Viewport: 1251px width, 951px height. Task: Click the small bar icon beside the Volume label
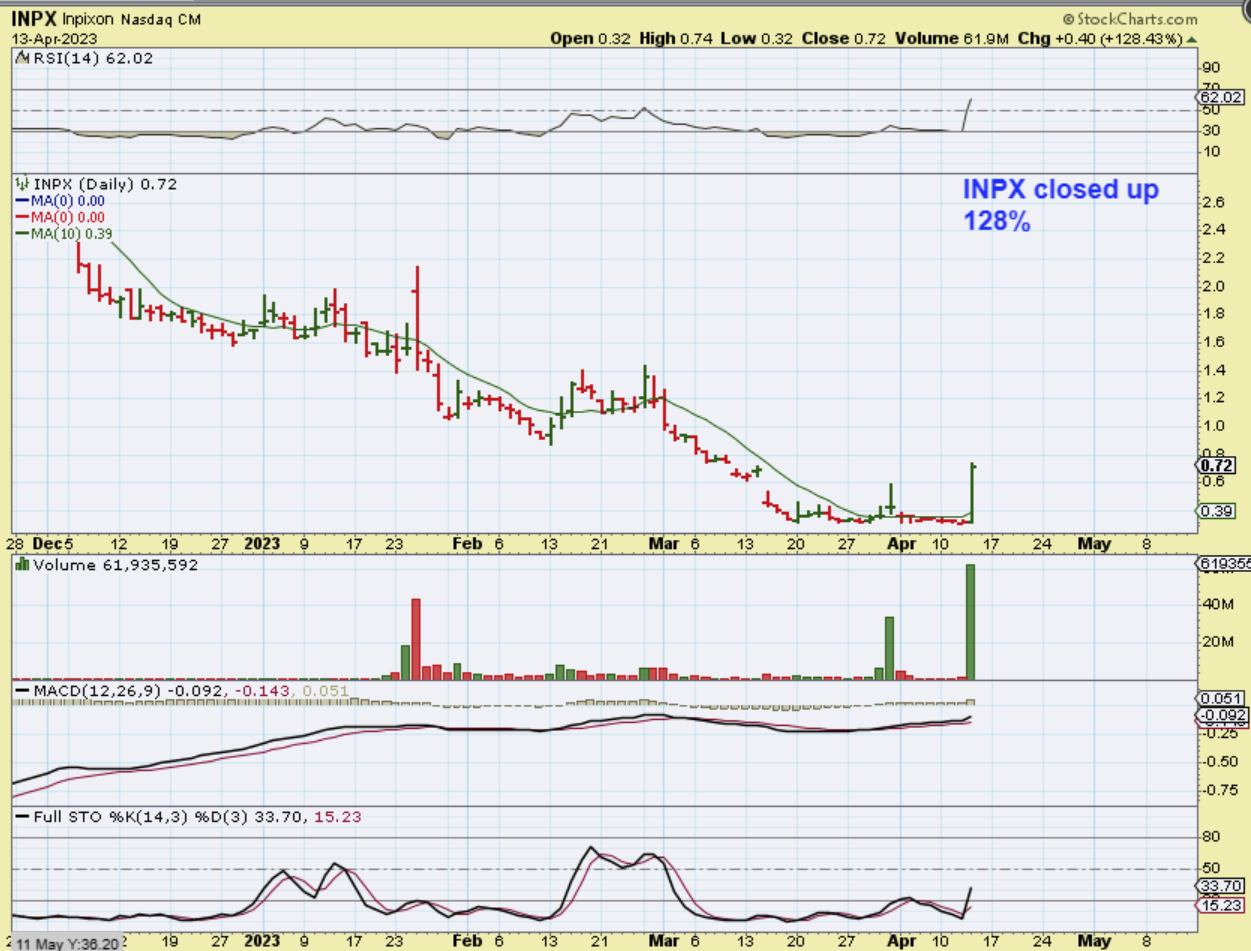[x=22, y=565]
